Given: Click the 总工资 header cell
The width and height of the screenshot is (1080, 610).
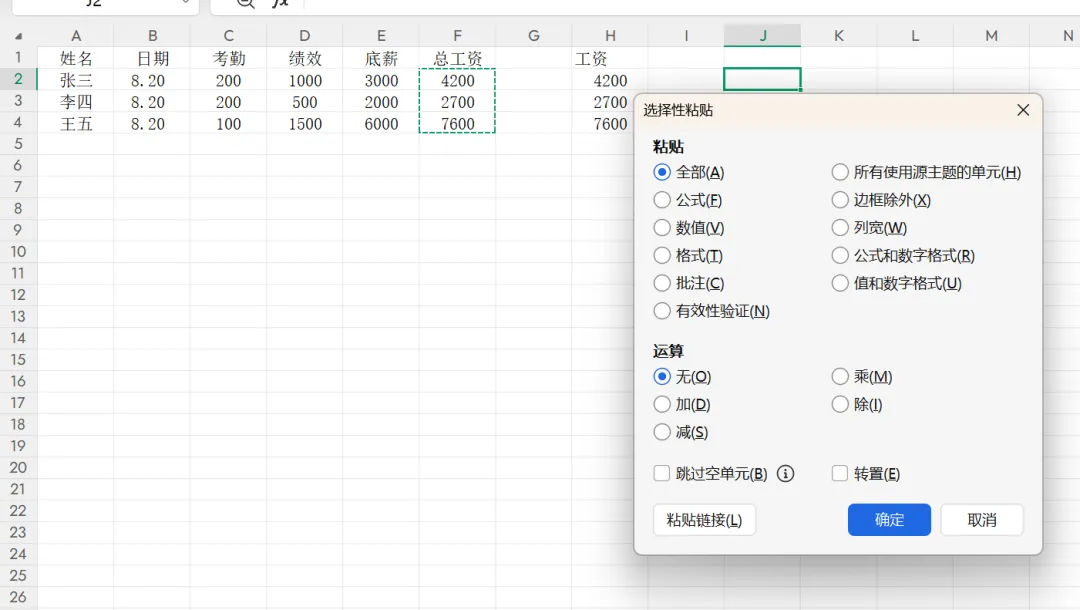Looking at the screenshot, I should point(457,59).
